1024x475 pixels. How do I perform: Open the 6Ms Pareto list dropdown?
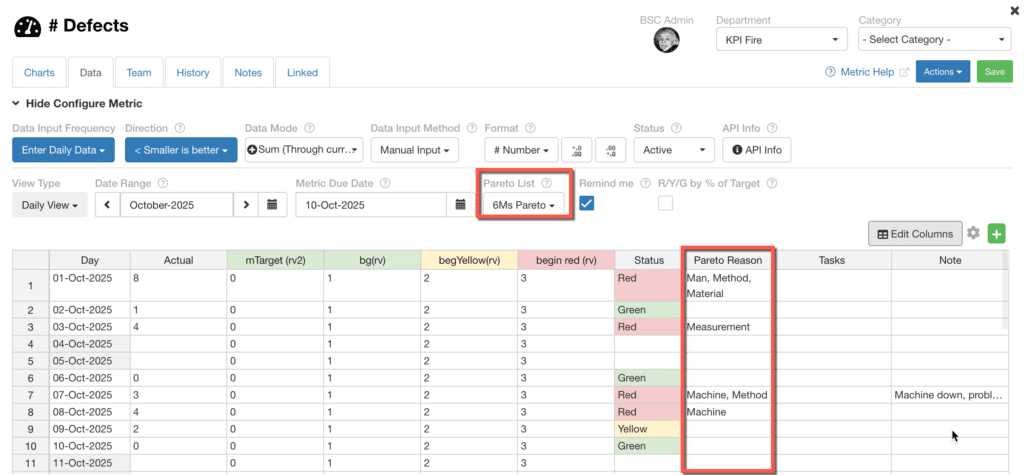coord(523,204)
